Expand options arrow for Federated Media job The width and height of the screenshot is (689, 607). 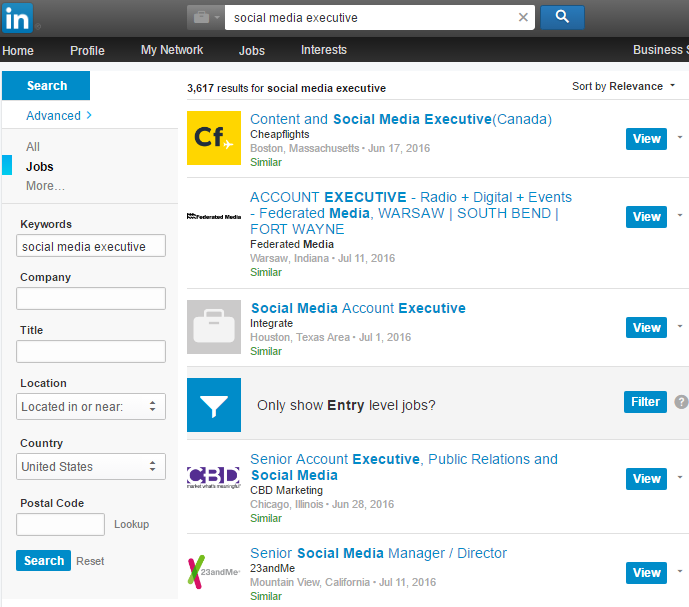coord(680,215)
